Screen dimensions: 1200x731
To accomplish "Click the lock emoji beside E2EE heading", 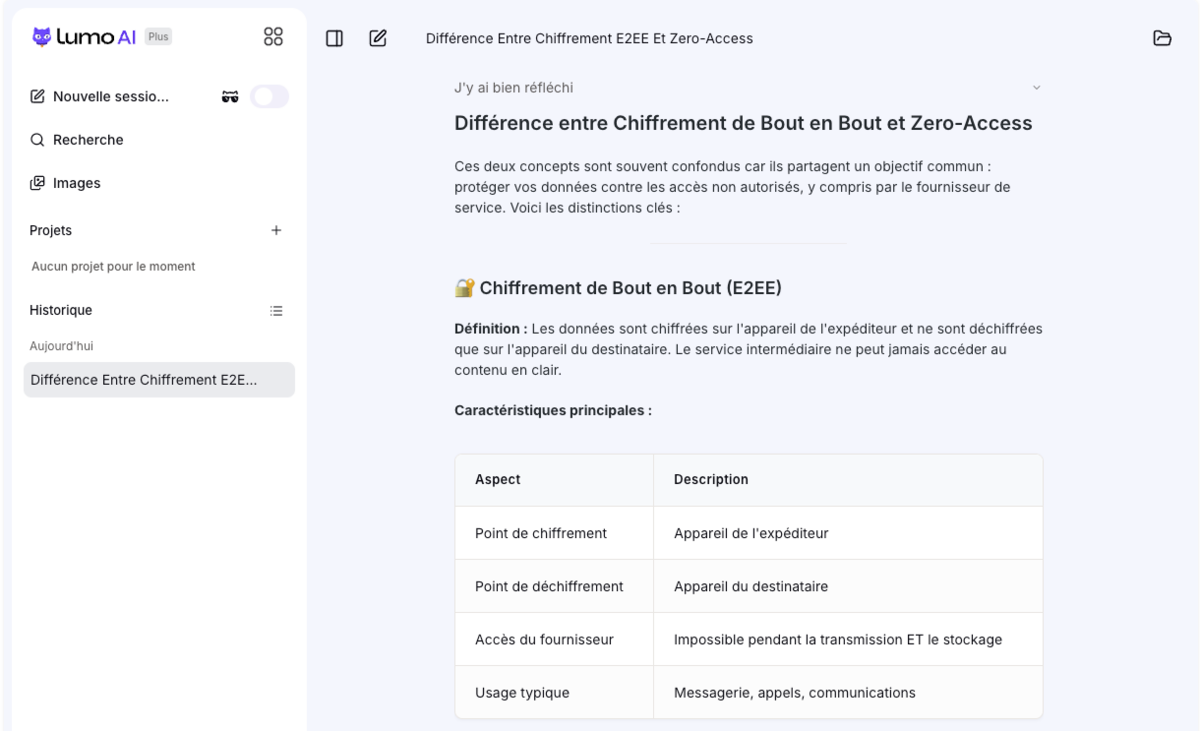I will 464,288.
